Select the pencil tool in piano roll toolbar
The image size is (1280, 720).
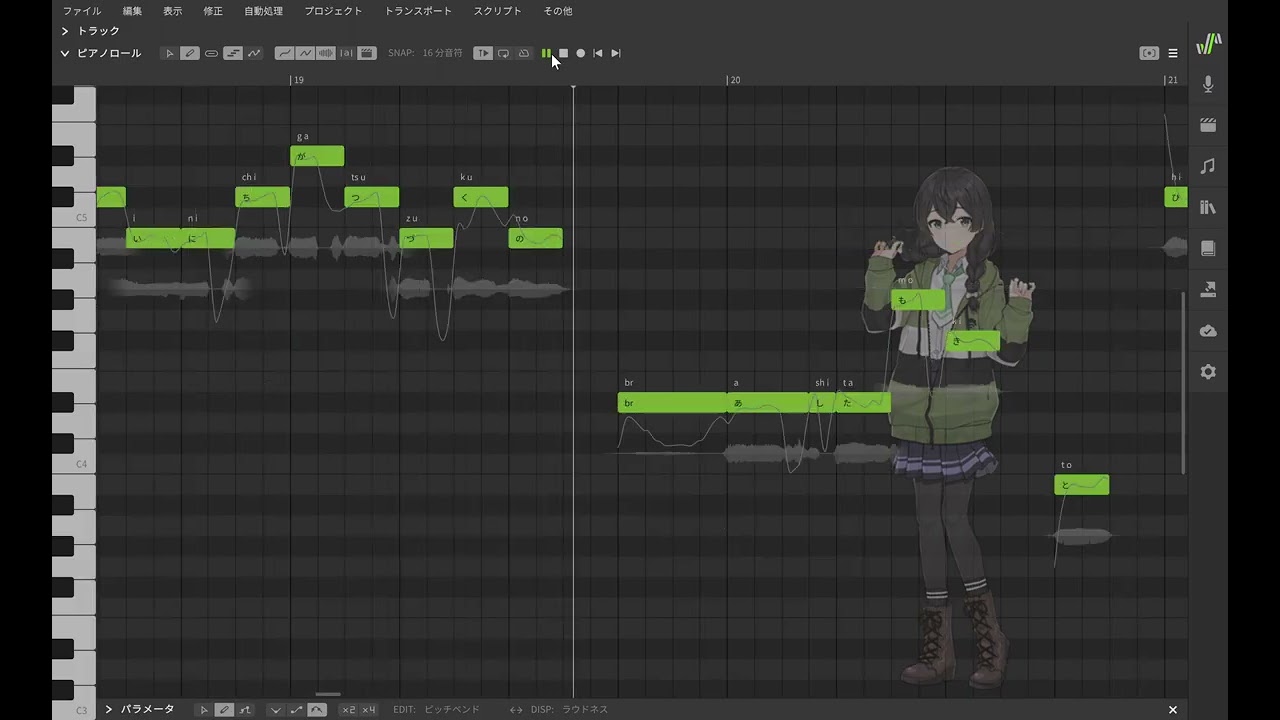click(x=190, y=53)
